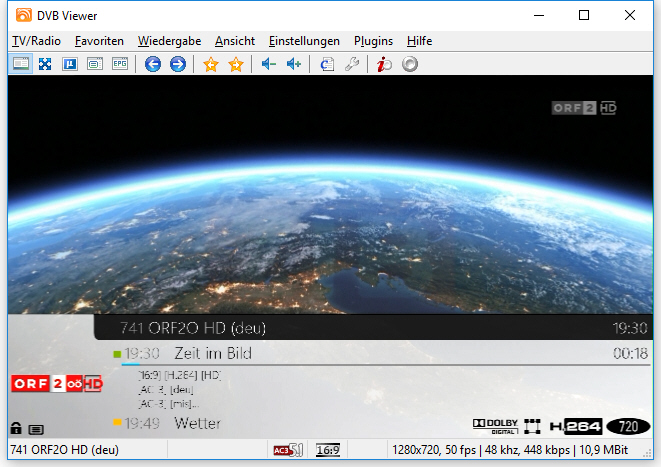
Task: Click the '00:18' elapsed time value
Action: 630,353
